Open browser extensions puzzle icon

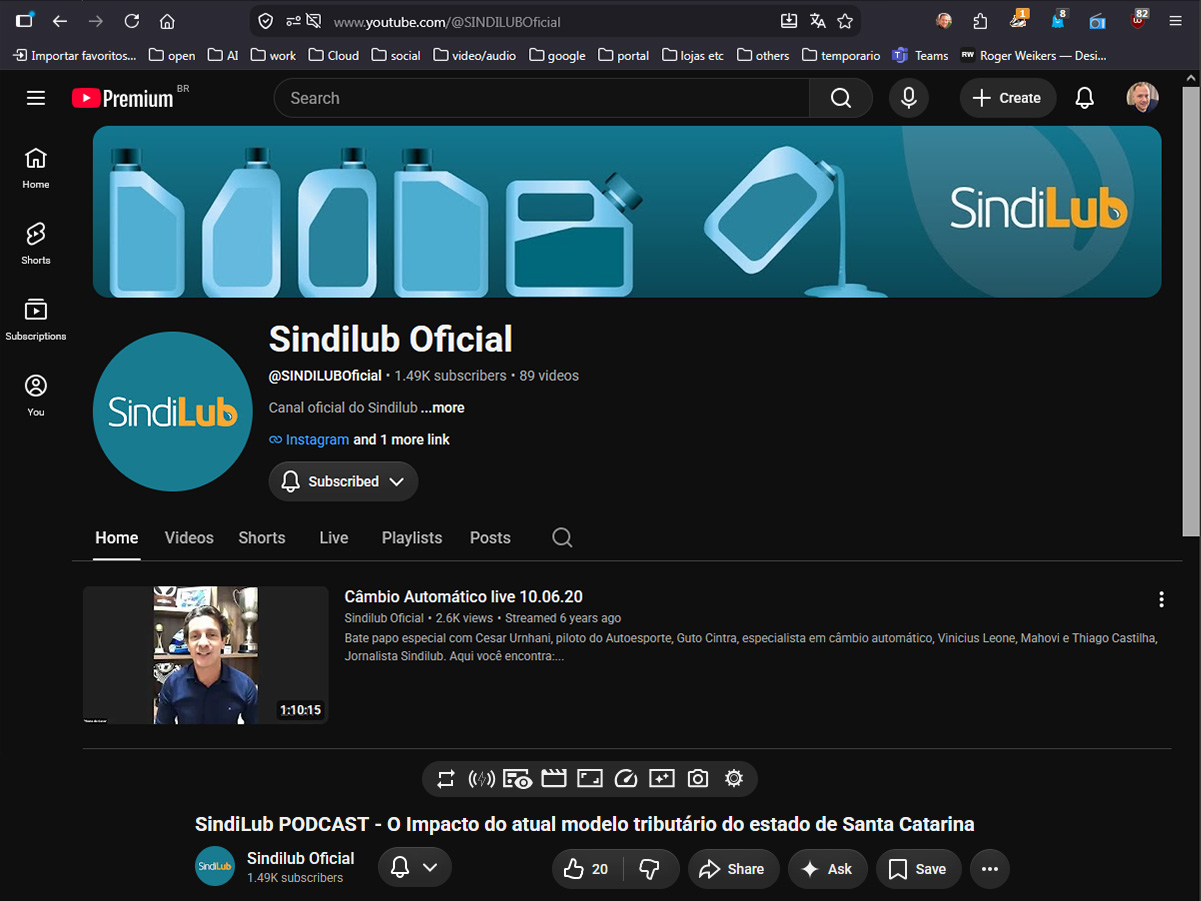coord(980,21)
